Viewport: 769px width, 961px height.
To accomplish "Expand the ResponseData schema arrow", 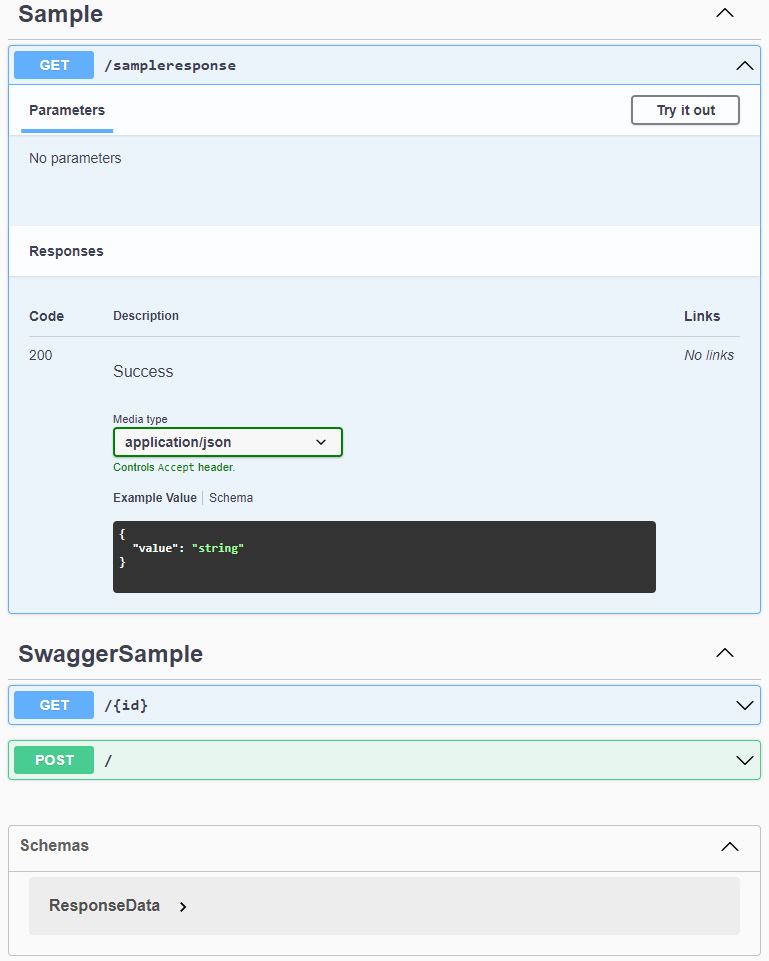I will pyautogui.click(x=183, y=906).
